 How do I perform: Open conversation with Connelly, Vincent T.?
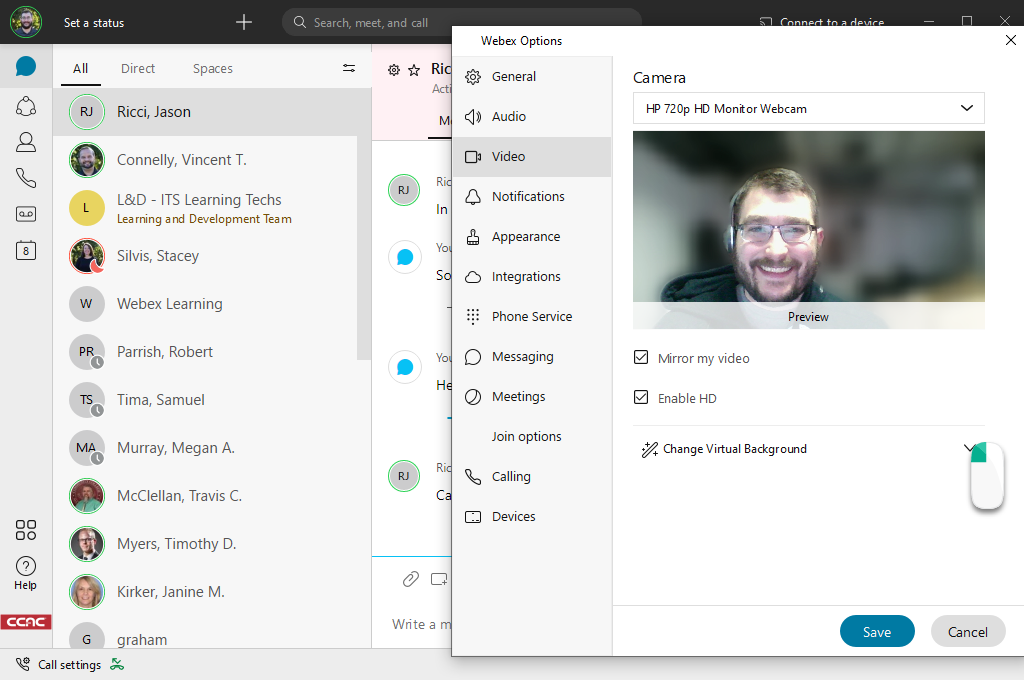[x=205, y=160]
